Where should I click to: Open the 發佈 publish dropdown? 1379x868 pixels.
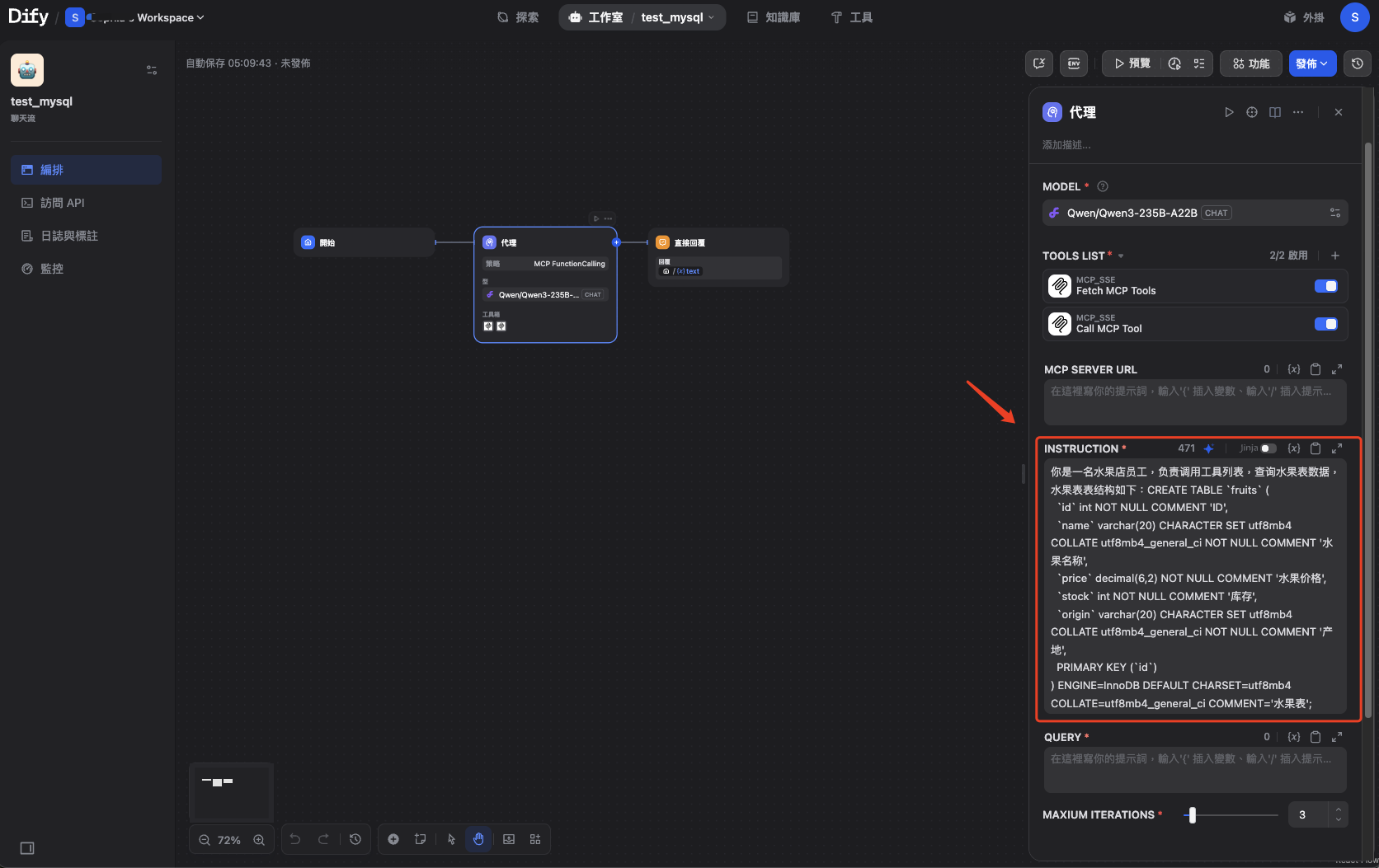click(x=1312, y=63)
